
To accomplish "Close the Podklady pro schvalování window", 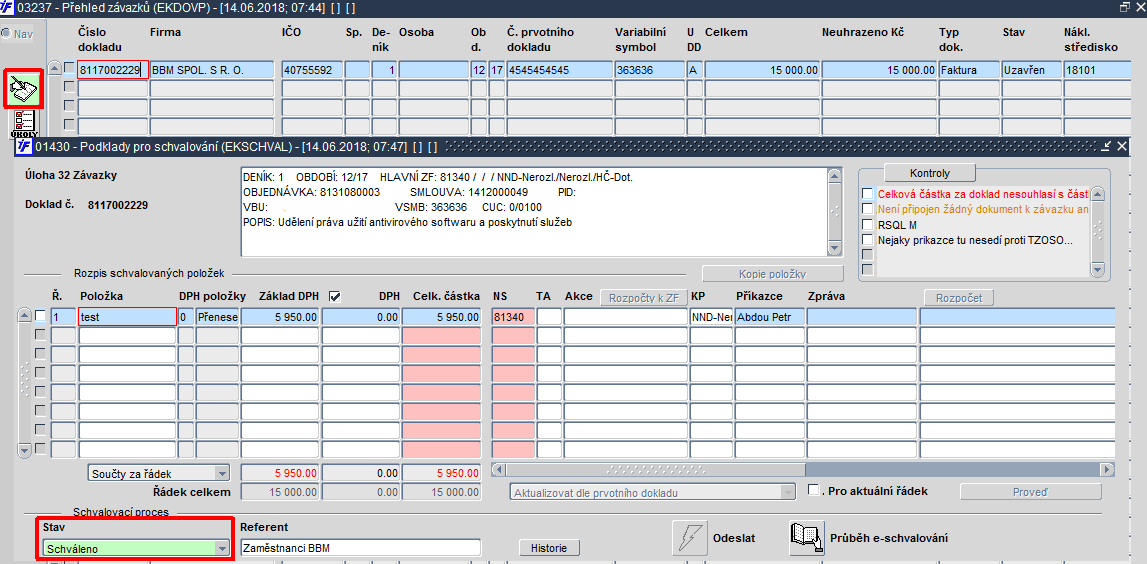I will coord(1123,146).
